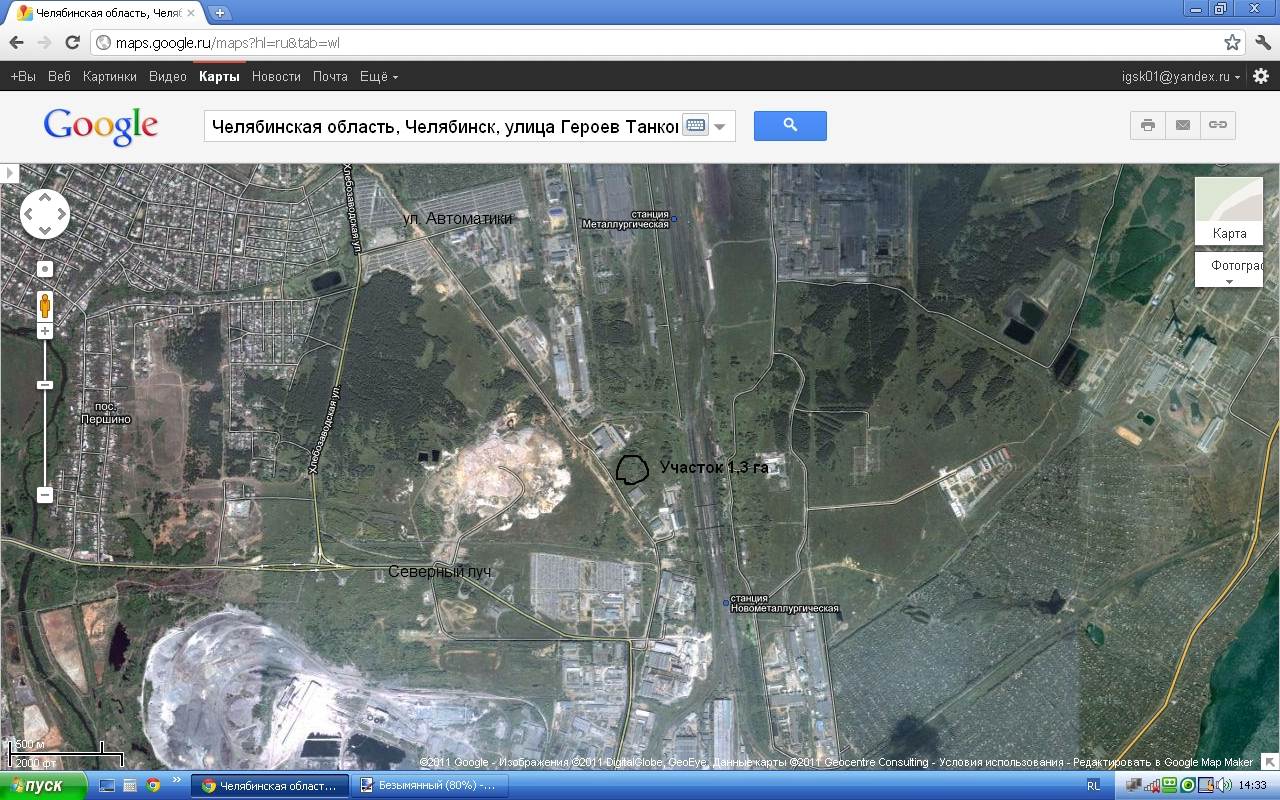The height and width of the screenshot is (800, 1280).
Task: Click the print map icon
Action: (1148, 125)
